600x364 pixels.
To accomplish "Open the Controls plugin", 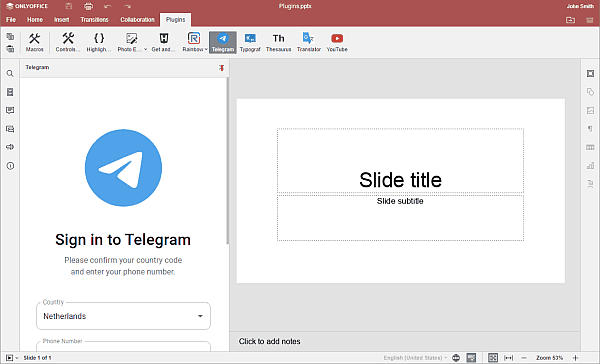I will pos(68,42).
